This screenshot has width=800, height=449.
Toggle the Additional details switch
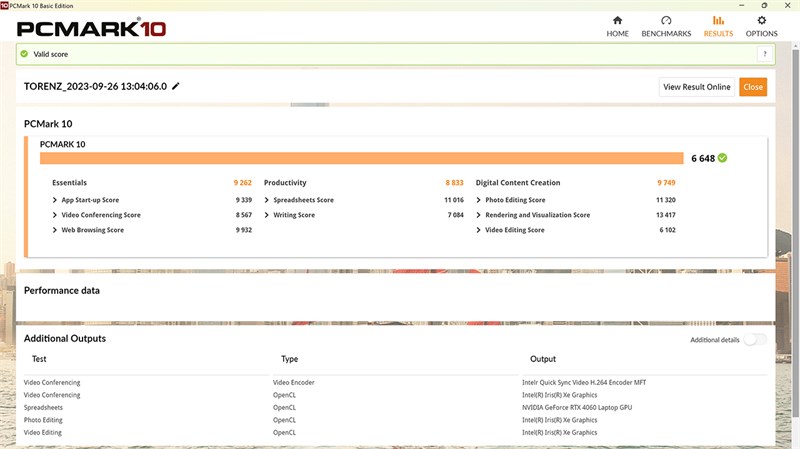(755, 340)
